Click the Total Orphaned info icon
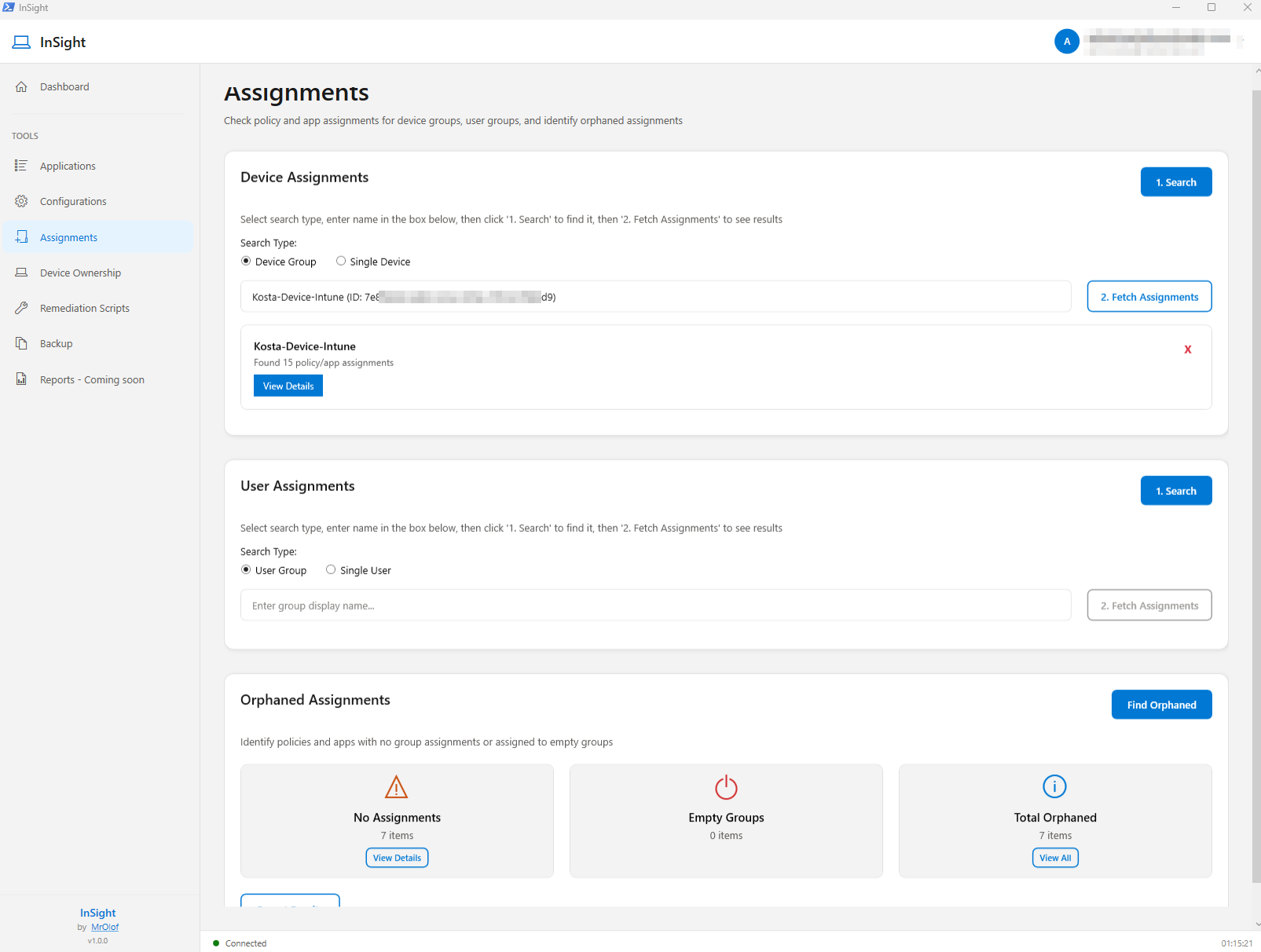This screenshot has width=1261, height=952. coord(1054,786)
